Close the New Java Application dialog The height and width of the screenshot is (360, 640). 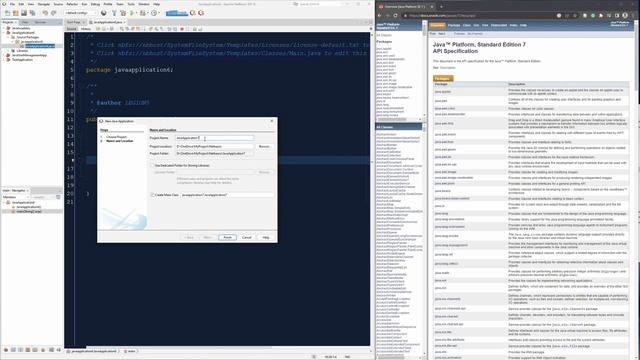coord(272,121)
